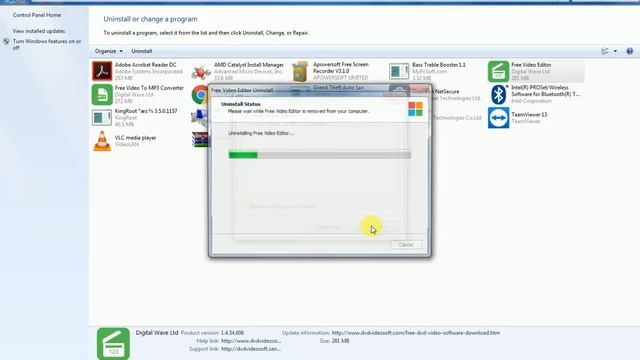The image size is (640, 360).
Task: Select the Intel PROSet Bluetooth software icon
Action: tap(498, 95)
